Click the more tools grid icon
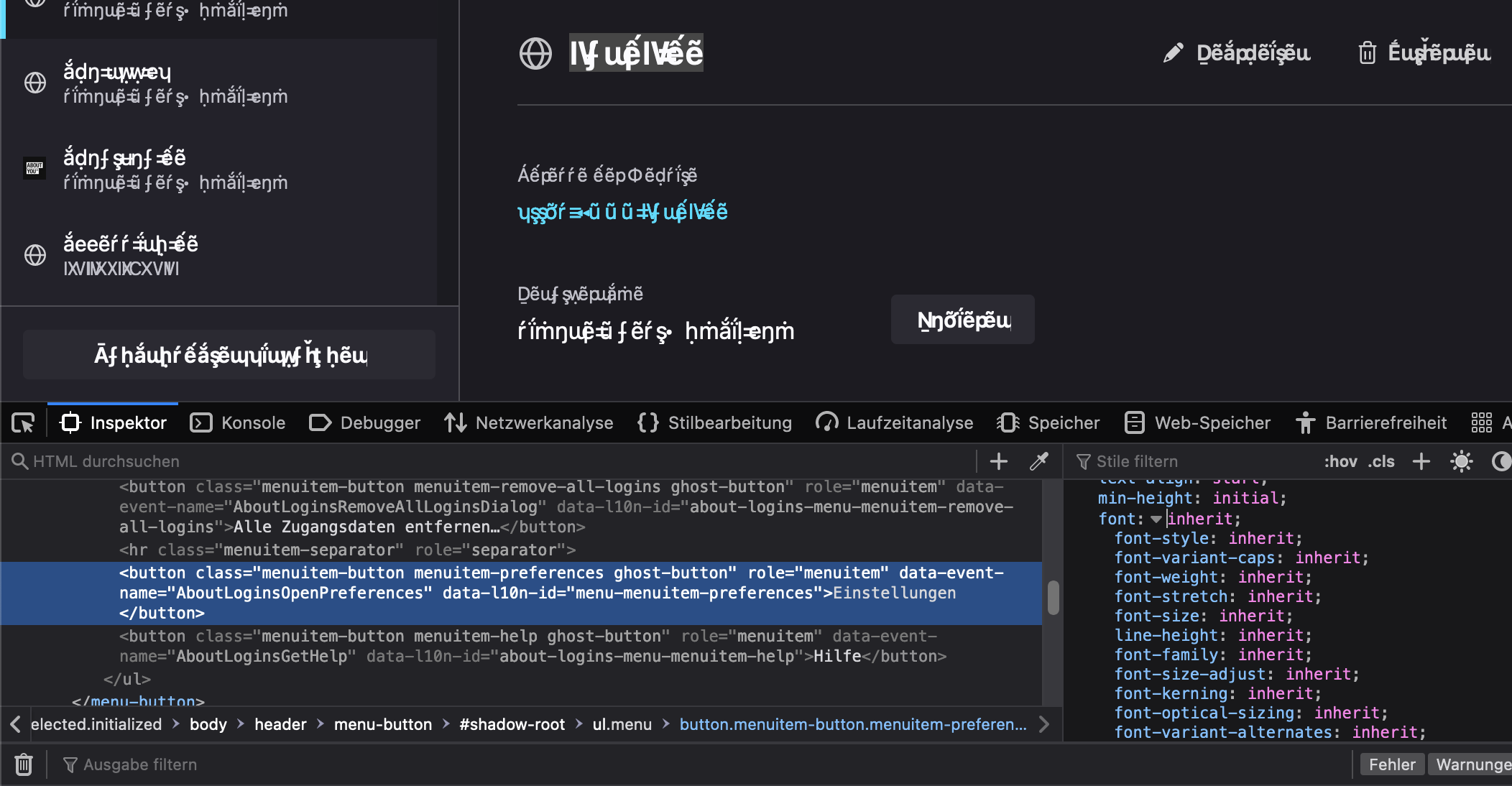1512x786 pixels. pos(1481,423)
